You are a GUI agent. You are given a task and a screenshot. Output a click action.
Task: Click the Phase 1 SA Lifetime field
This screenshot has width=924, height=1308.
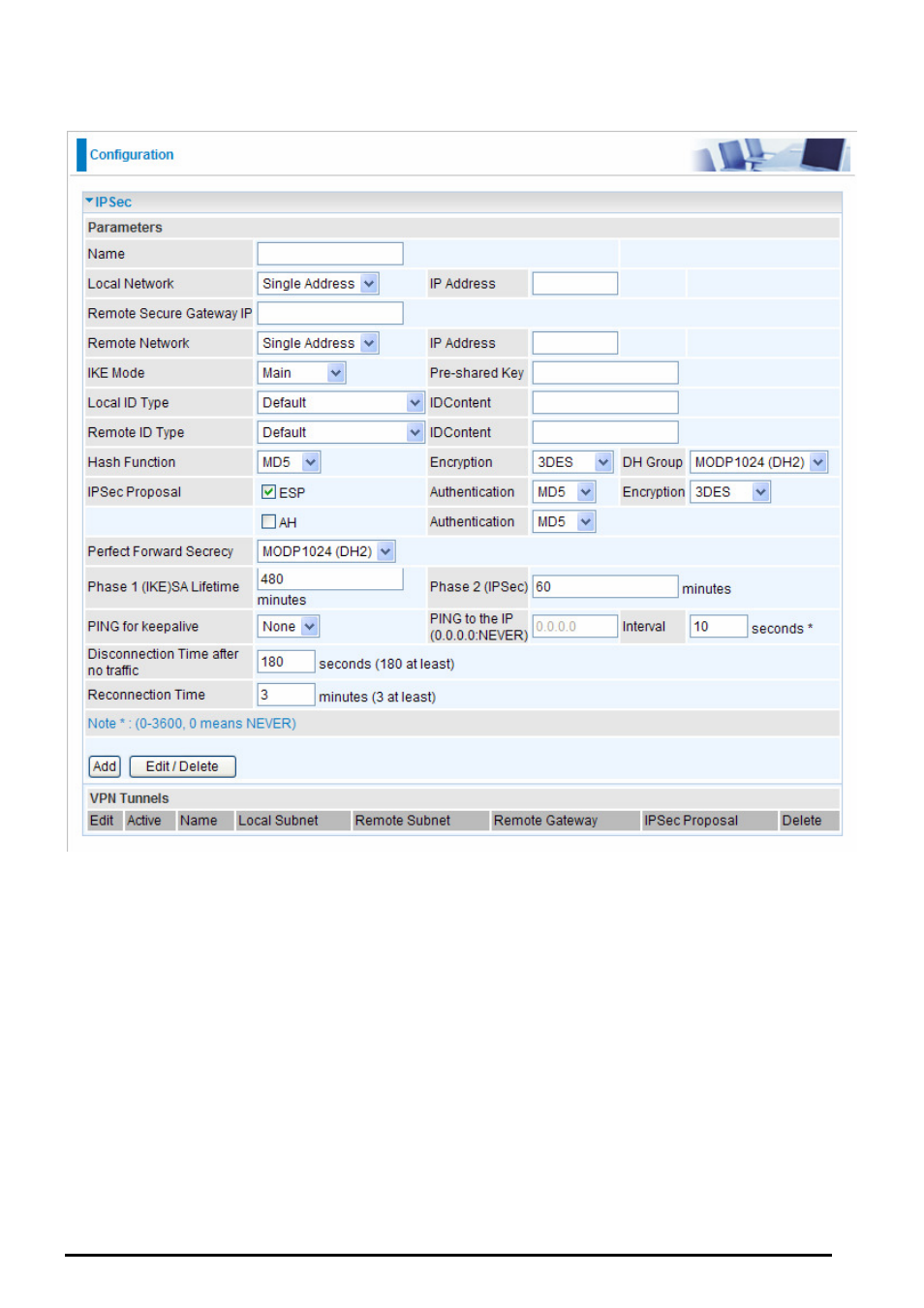click(x=330, y=578)
